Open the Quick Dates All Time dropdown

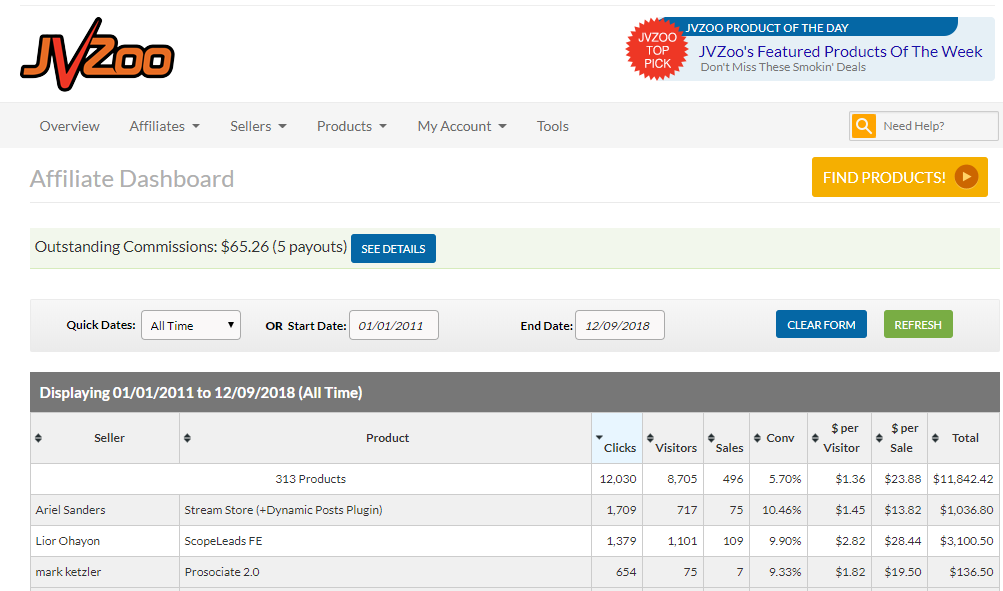tap(191, 325)
